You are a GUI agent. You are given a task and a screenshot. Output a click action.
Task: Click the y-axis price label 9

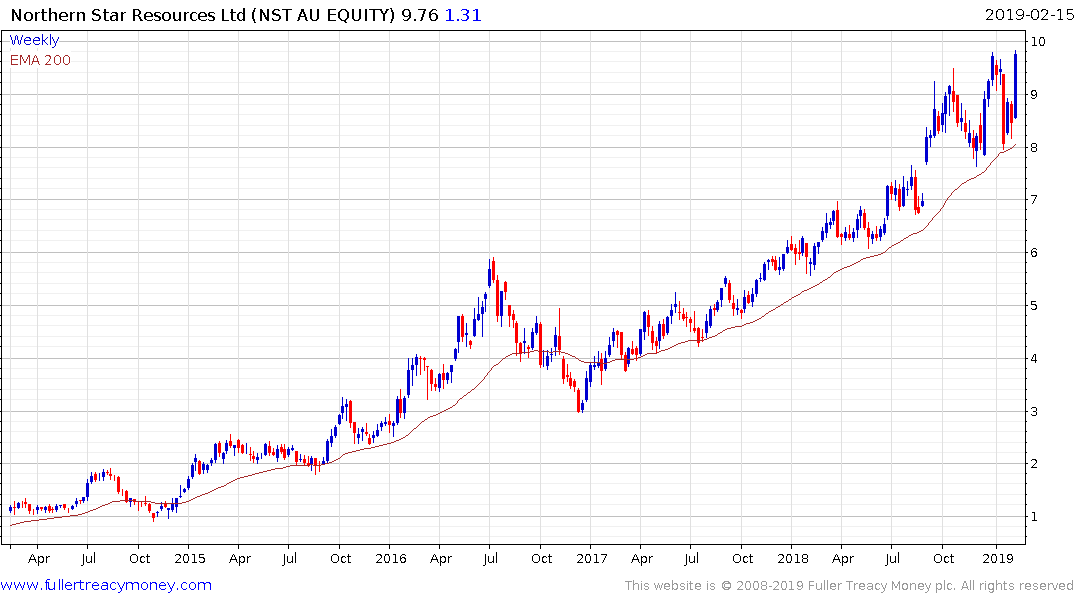[1035, 95]
